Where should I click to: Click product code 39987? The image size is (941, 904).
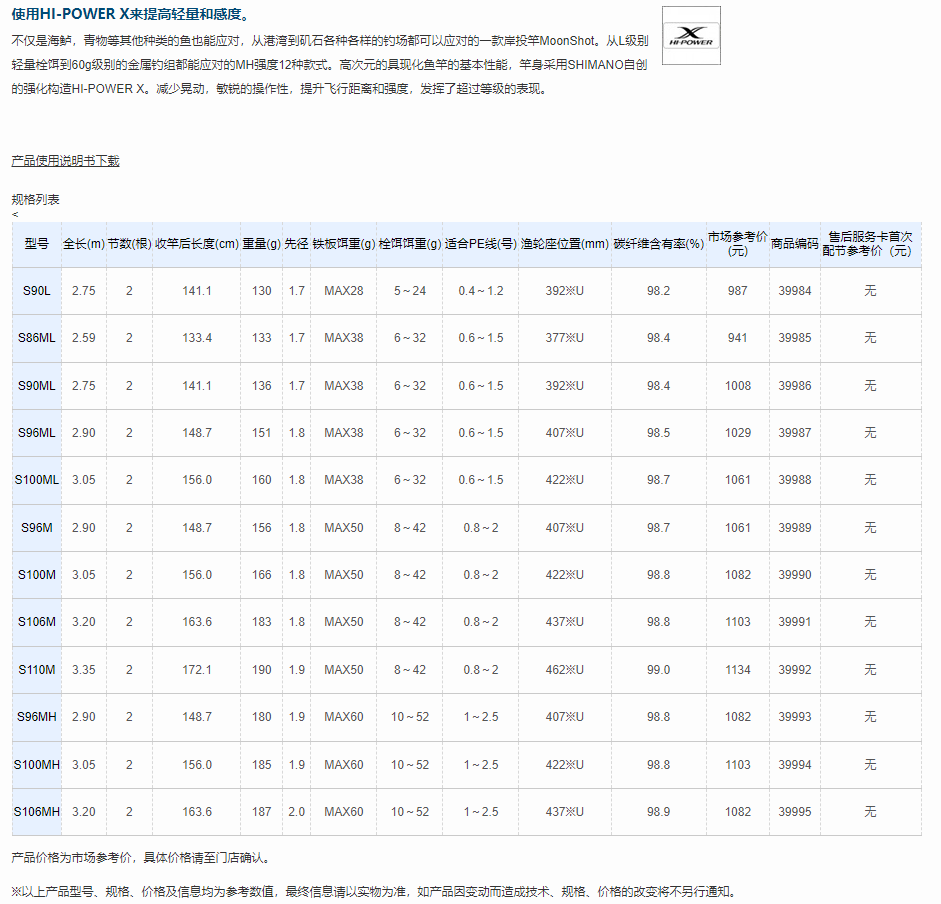pyautogui.click(x=795, y=433)
